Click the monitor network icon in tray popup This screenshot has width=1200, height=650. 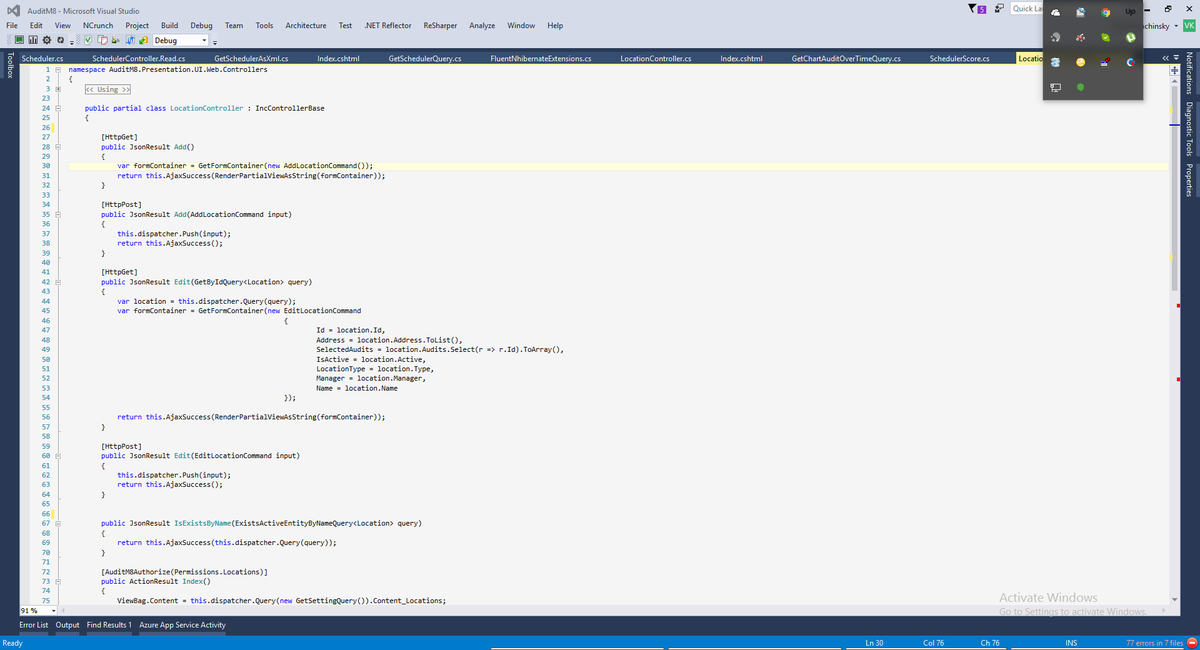[x=1055, y=87]
